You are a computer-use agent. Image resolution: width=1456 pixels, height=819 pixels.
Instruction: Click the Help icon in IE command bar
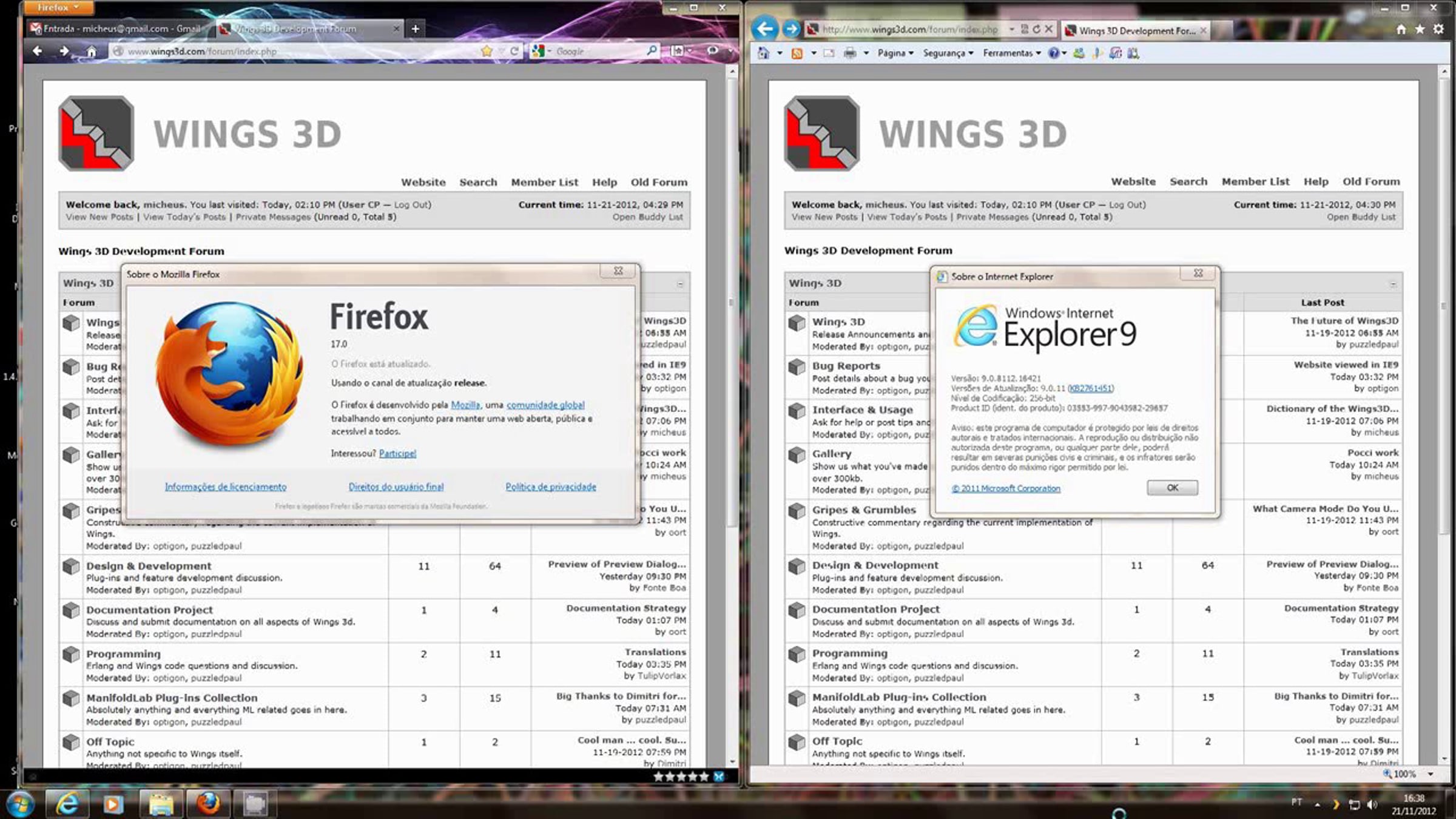pyautogui.click(x=1054, y=53)
